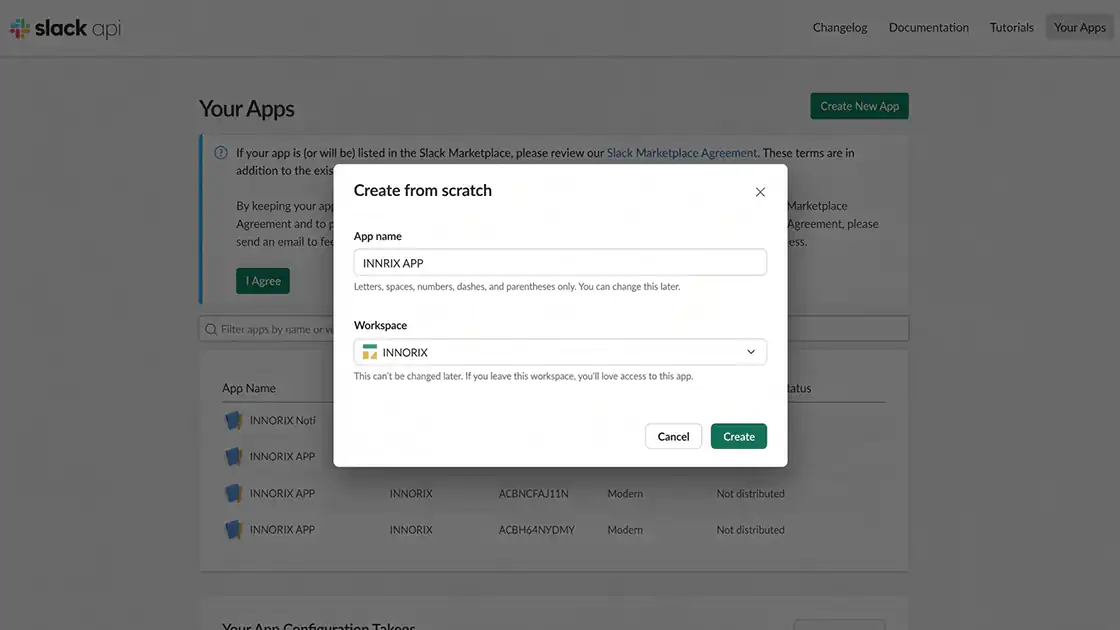The width and height of the screenshot is (1120, 630).
Task: Click app icon in ACBNCFAJ11N row
Action: point(234,493)
